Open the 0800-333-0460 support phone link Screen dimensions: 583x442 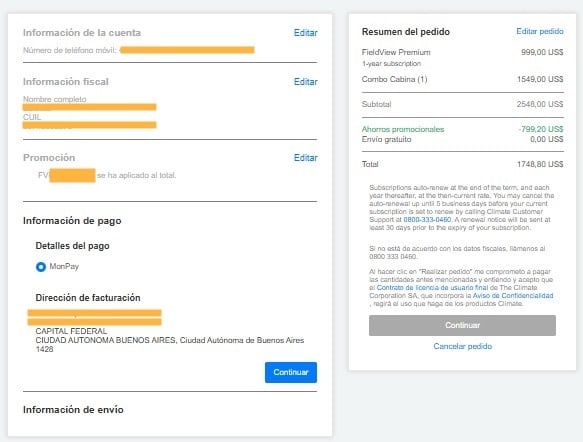tap(427, 220)
